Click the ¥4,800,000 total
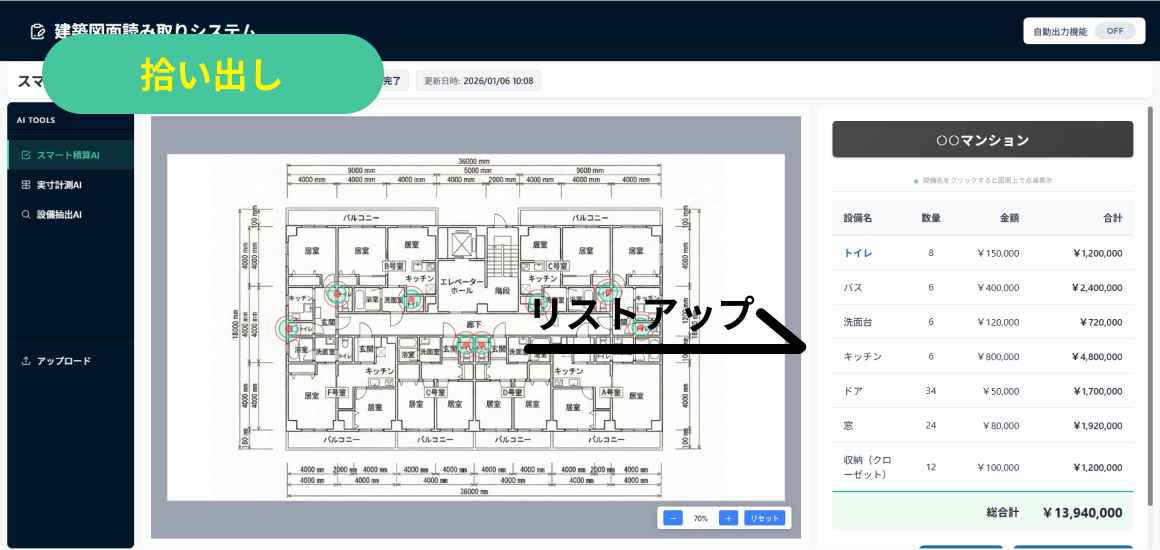Screen dimensions: 1160x550 point(1098,356)
